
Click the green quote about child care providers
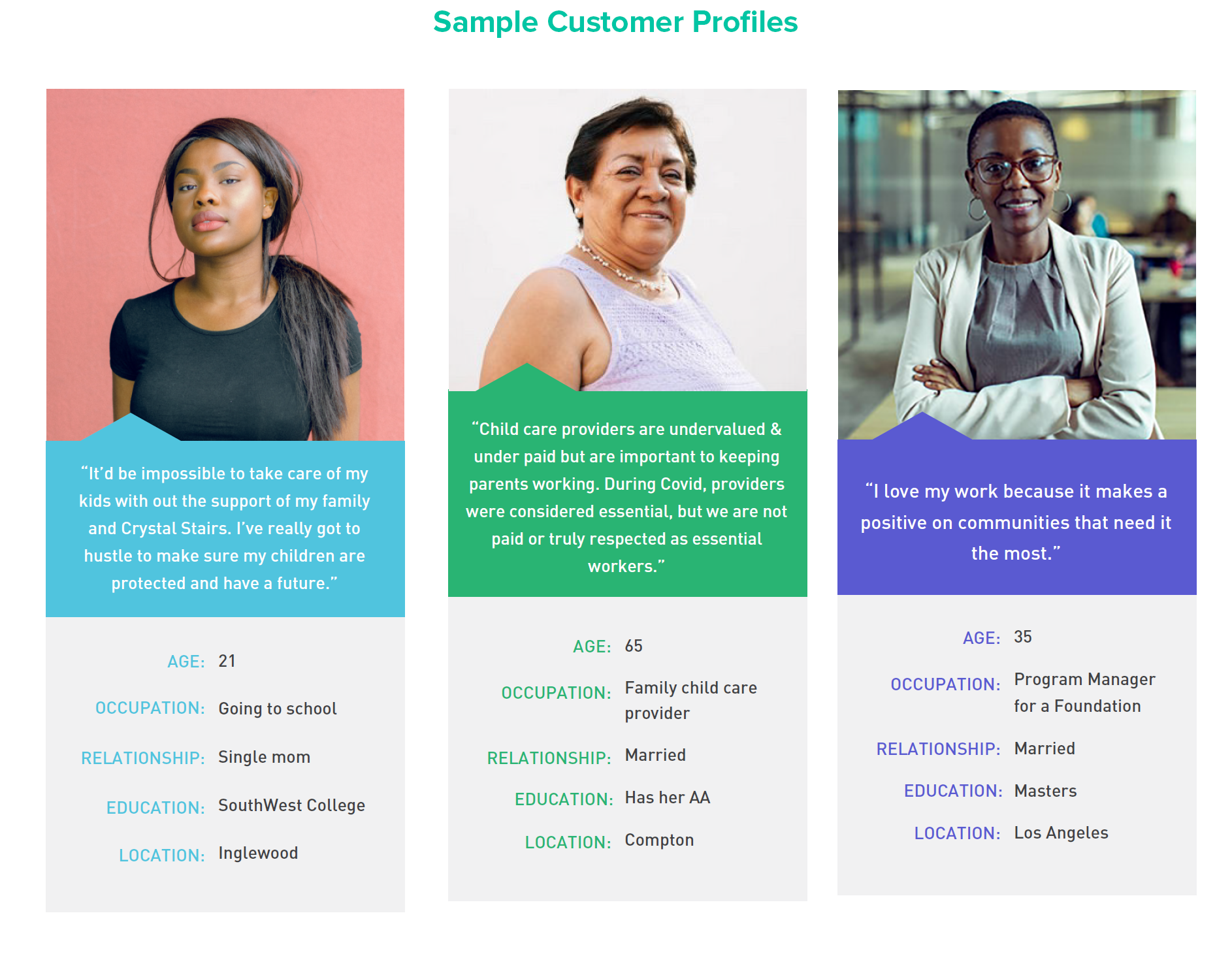click(x=626, y=498)
